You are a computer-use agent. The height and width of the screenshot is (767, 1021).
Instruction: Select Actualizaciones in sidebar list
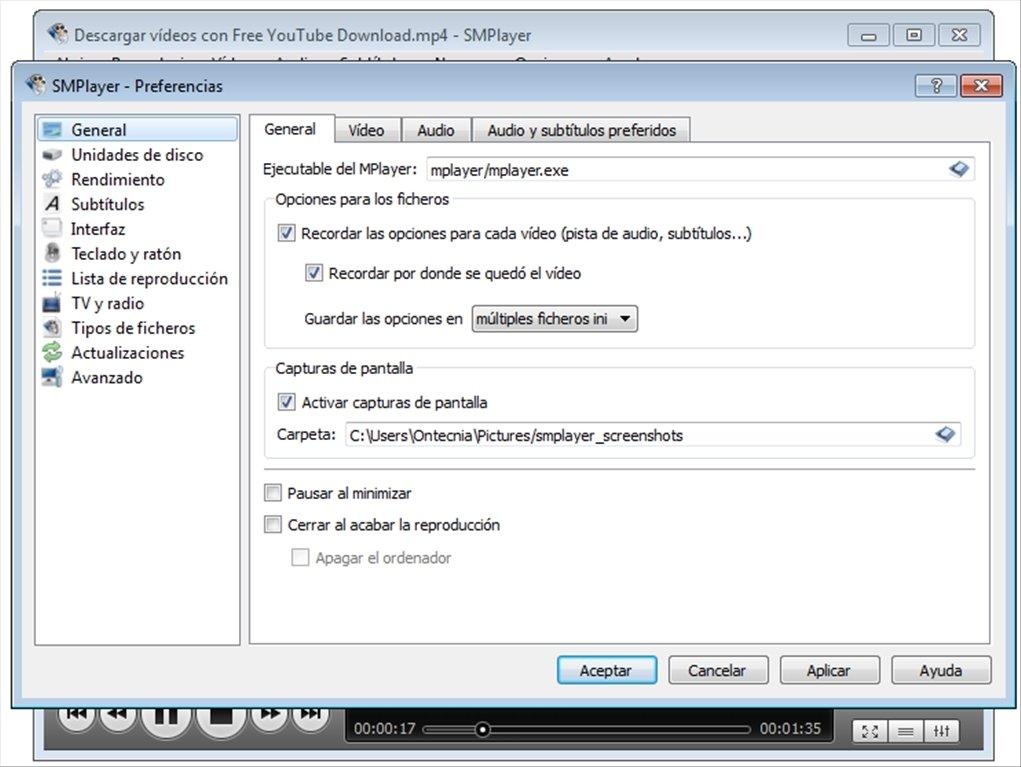[137, 352]
